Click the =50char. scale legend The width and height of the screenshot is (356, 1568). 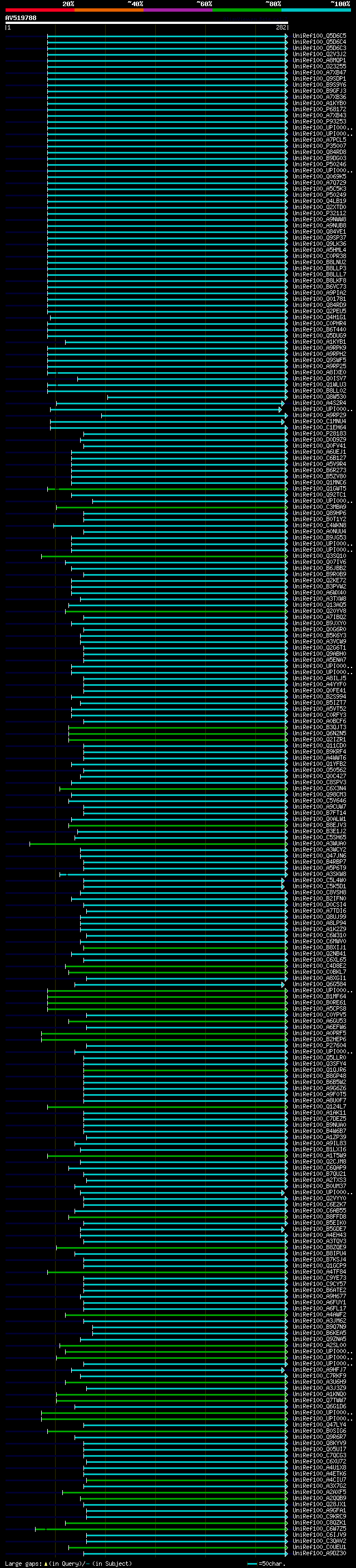[265, 1563]
